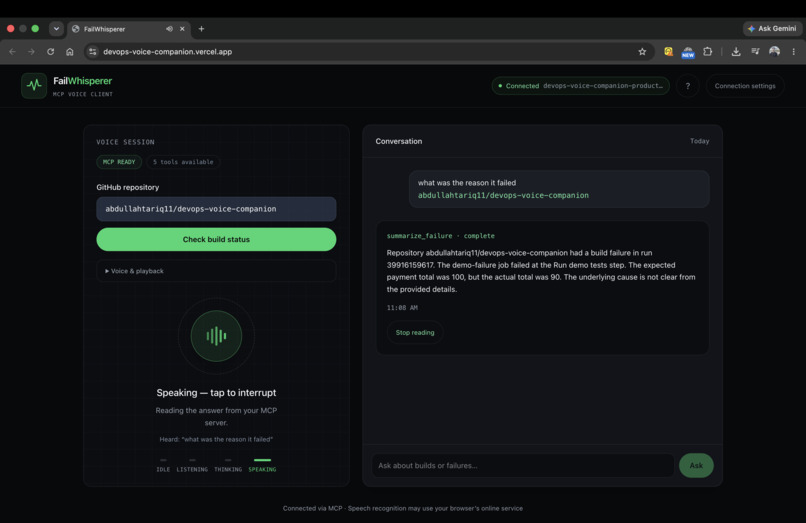This screenshot has height=523, width=806.
Task: Reload the page with refresh icon
Action: point(50,51)
